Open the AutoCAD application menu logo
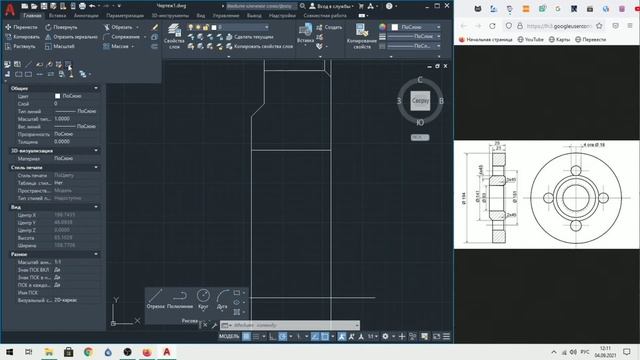The width and height of the screenshot is (640, 360). [x=10, y=9]
